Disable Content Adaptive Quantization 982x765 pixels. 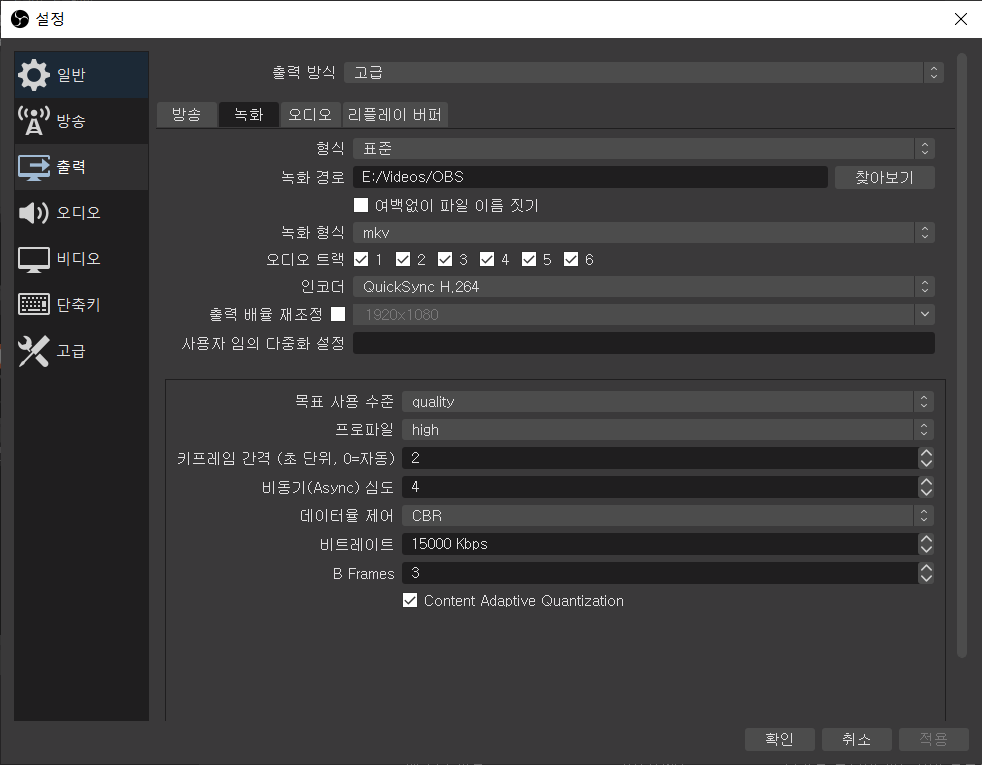(x=410, y=601)
